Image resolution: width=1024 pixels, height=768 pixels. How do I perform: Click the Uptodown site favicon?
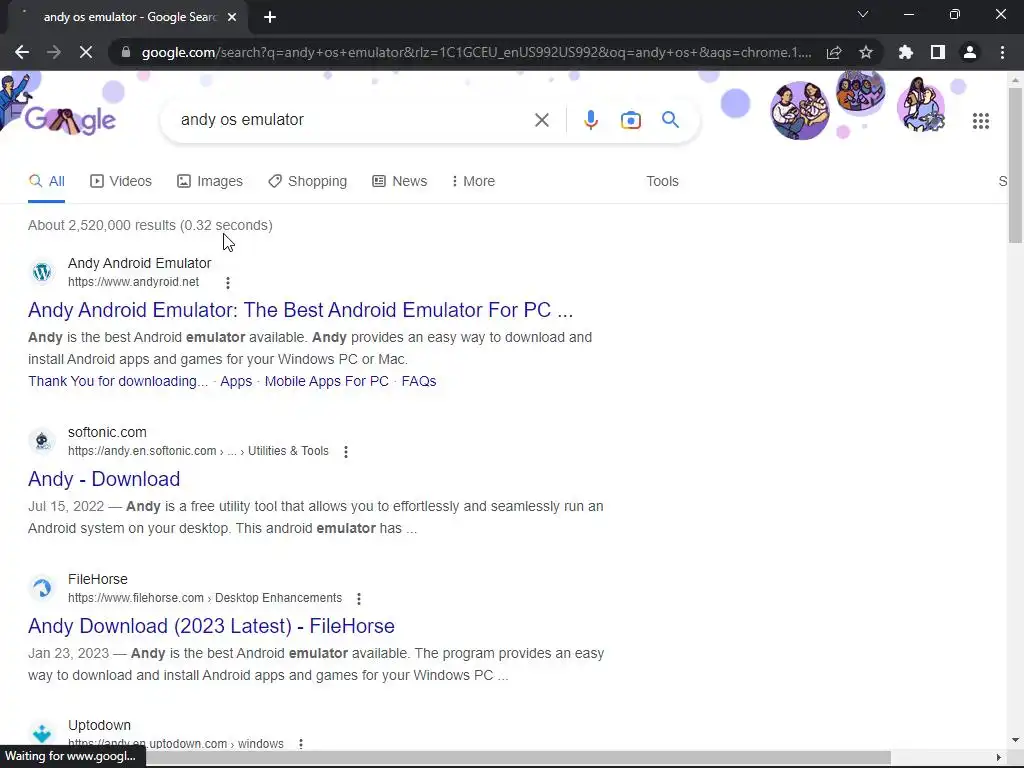click(x=42, y=733)
